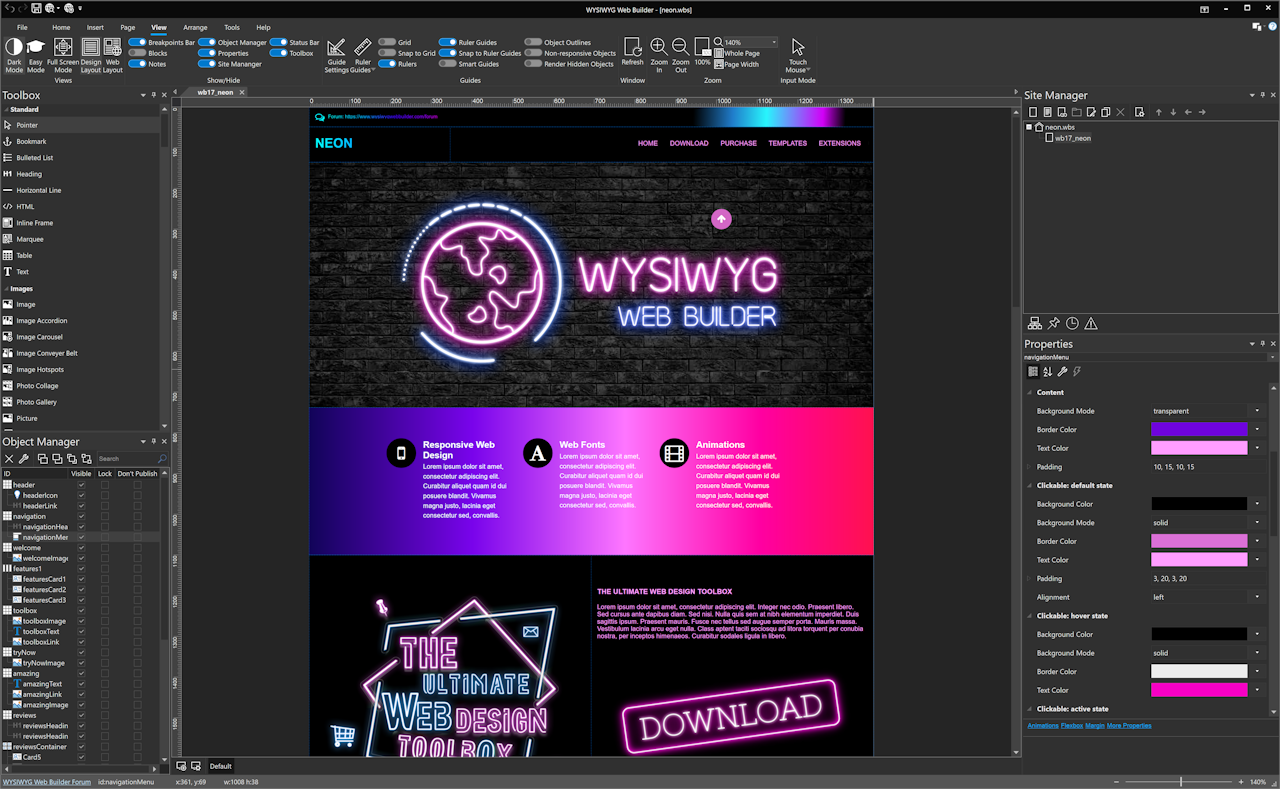Sort Properties alphabetically with the A-Z icon
The width and height of the screenshot is (1280, 789).
[1048, 371]
